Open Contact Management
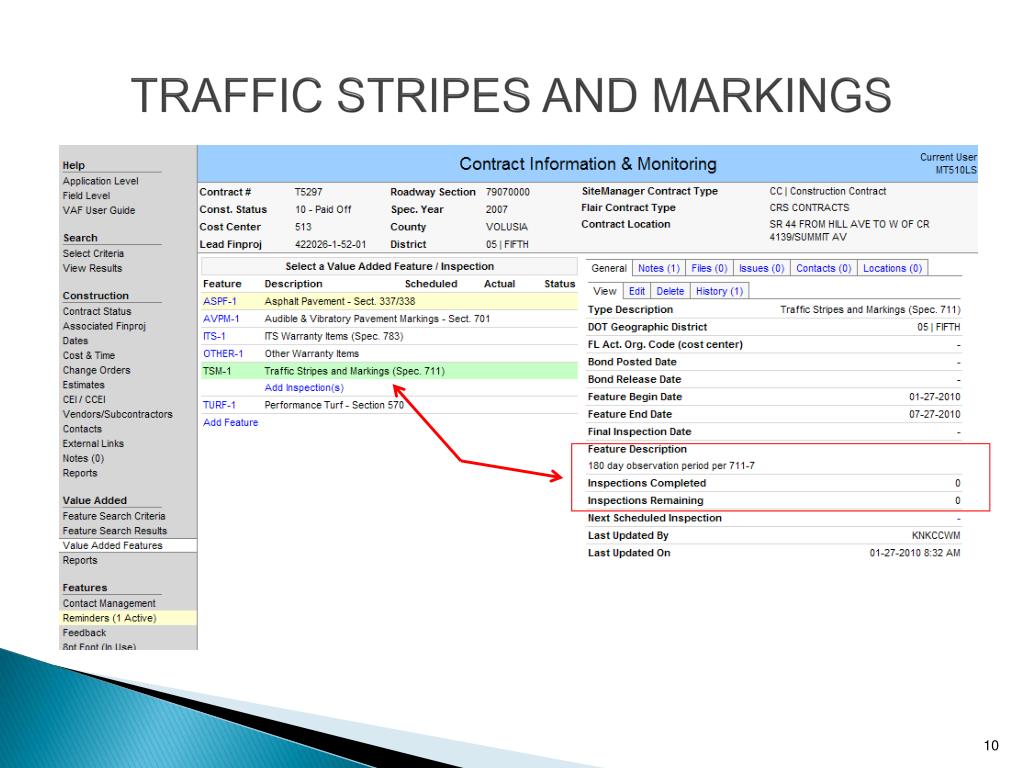This screenshot has width=1024, height=768. (x=109, y=603)
